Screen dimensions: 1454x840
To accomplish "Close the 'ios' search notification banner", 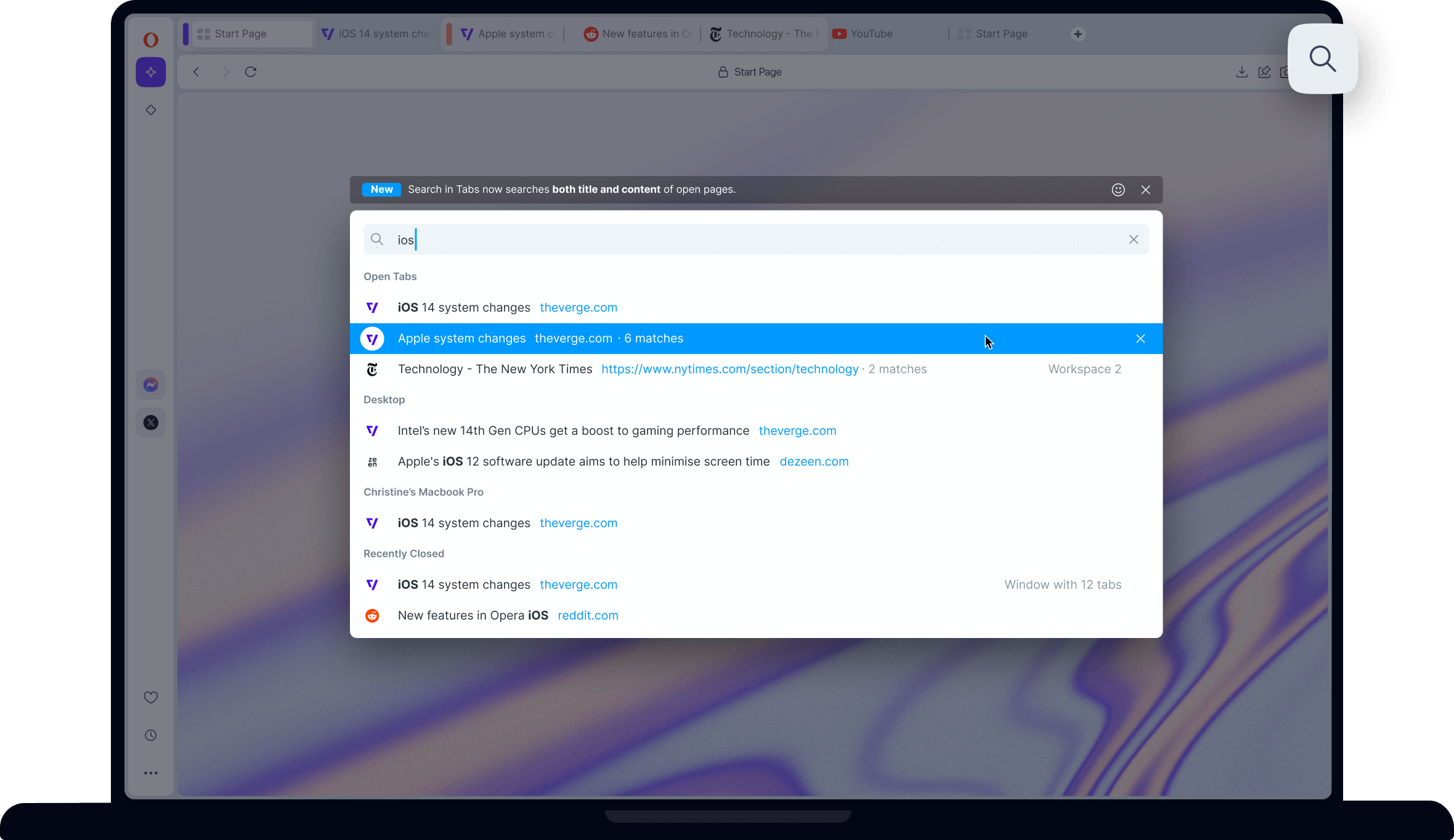I will pos(1145,189).
